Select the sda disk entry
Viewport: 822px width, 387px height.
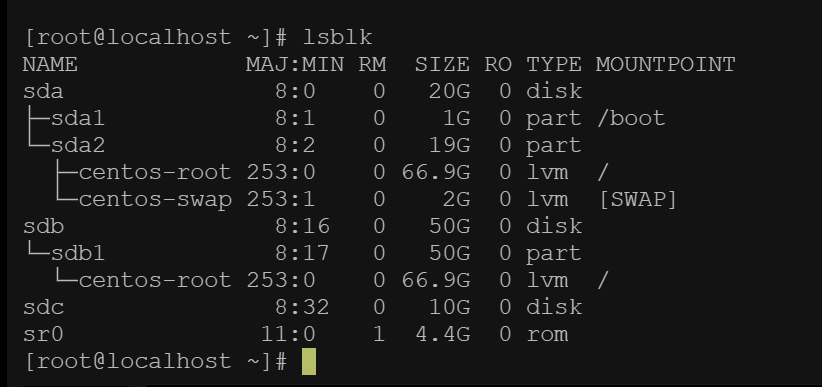point(43,92)
